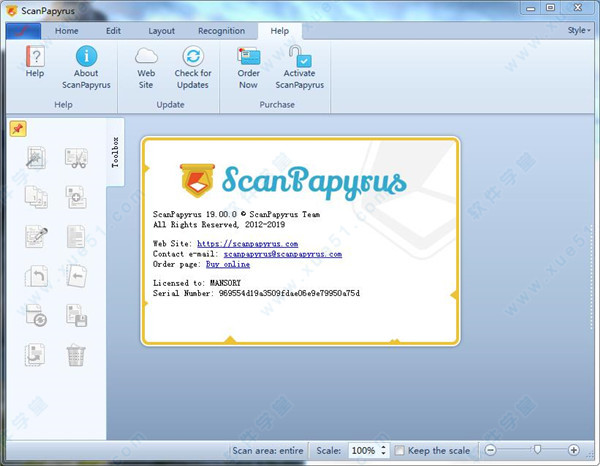Click the trash bin delete tool

pyautogui.click(x=76, y=355)
